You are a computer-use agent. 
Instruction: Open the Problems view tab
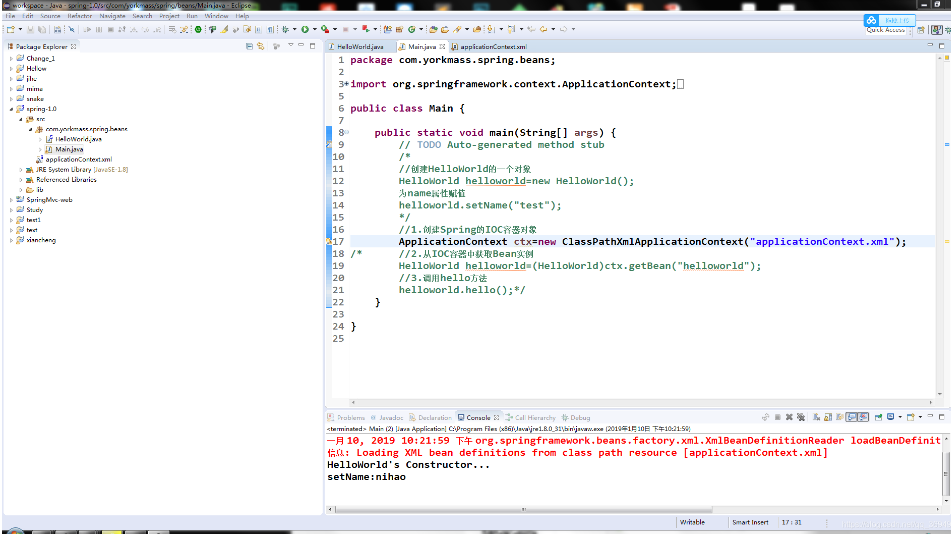point(350,417)
